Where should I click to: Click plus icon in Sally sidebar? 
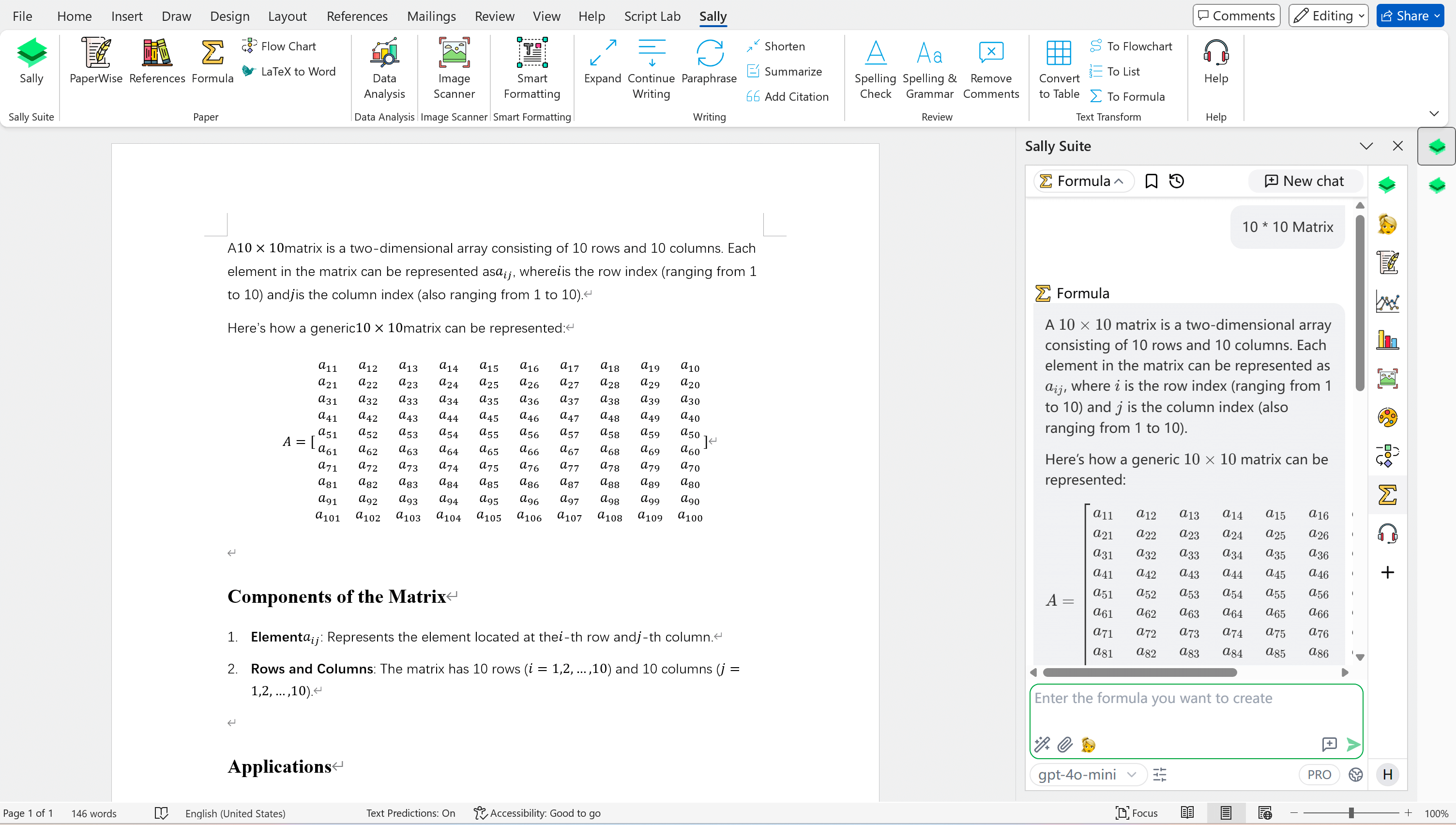(1387, 572)
